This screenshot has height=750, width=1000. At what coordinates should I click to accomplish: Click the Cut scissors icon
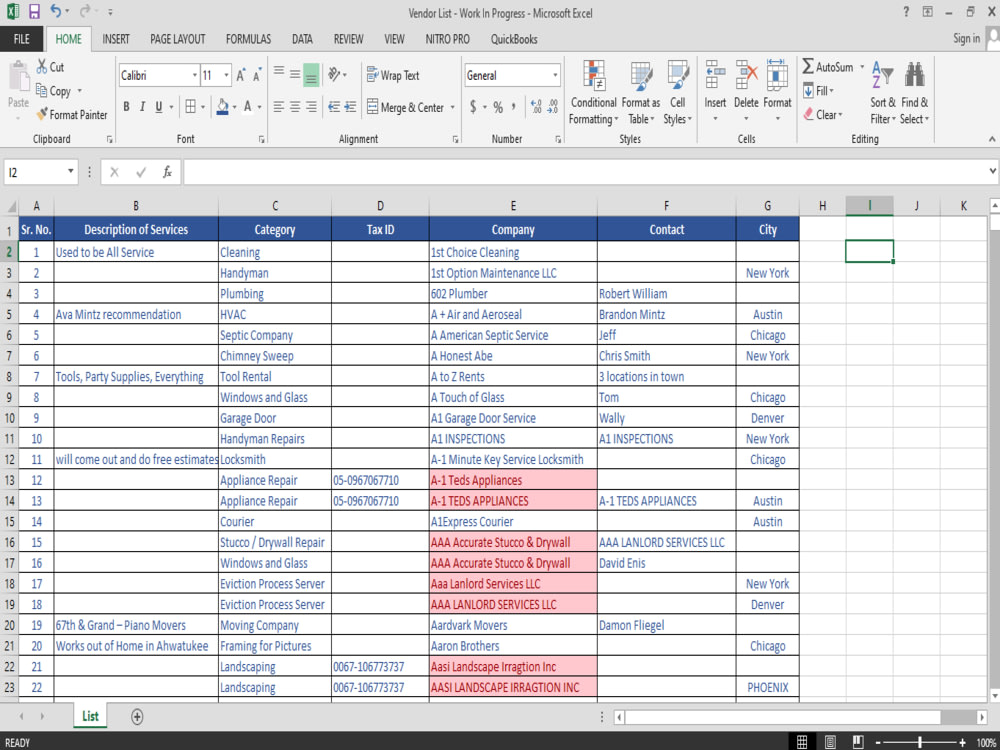[42, 66]
